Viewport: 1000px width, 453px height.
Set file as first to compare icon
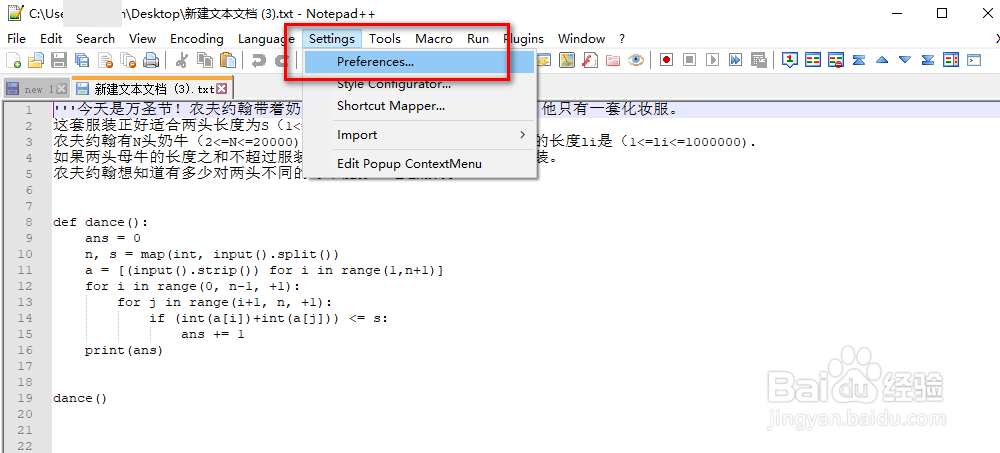coord(790,61)
